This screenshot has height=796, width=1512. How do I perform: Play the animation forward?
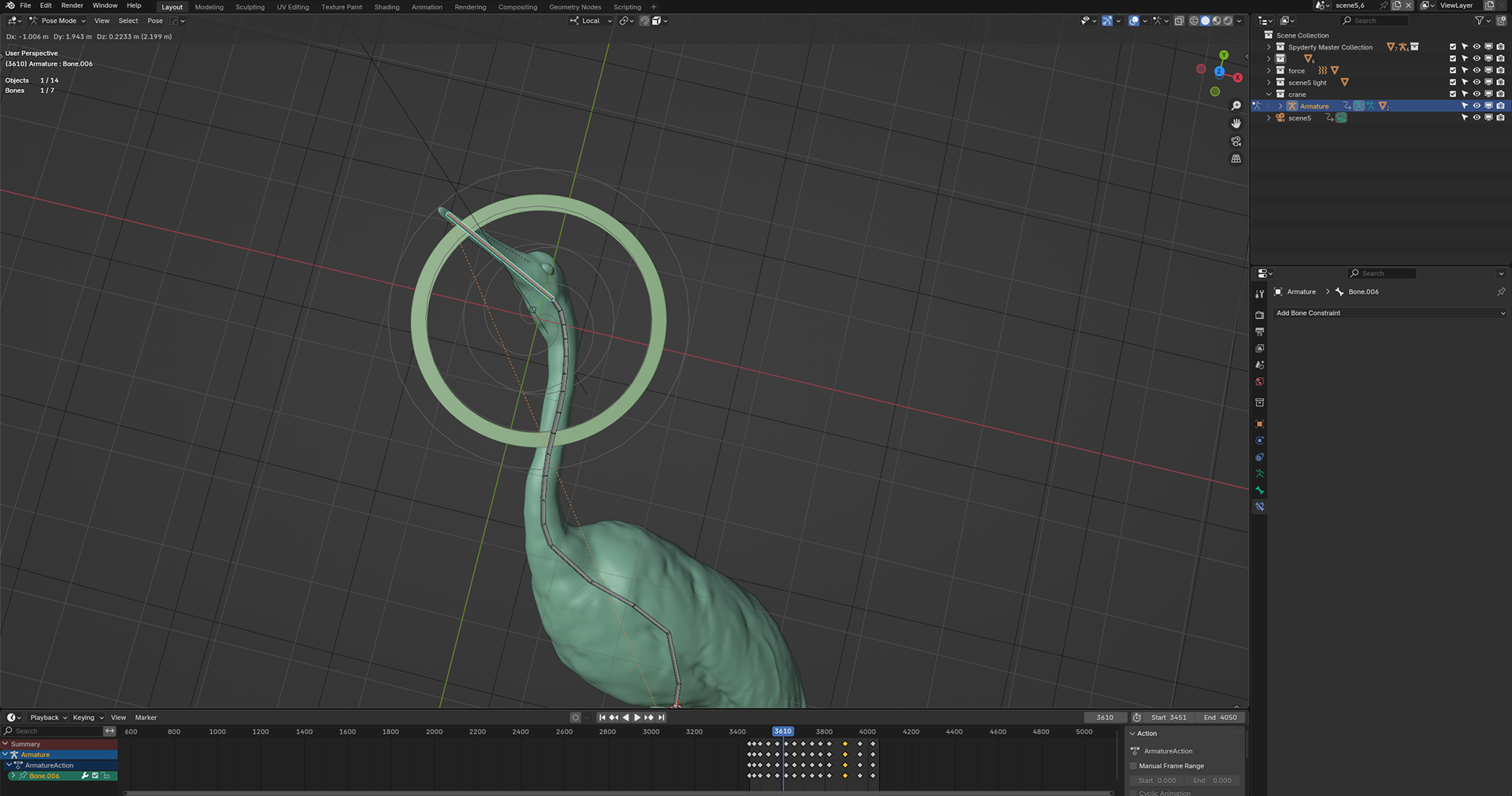click(638, 718)
